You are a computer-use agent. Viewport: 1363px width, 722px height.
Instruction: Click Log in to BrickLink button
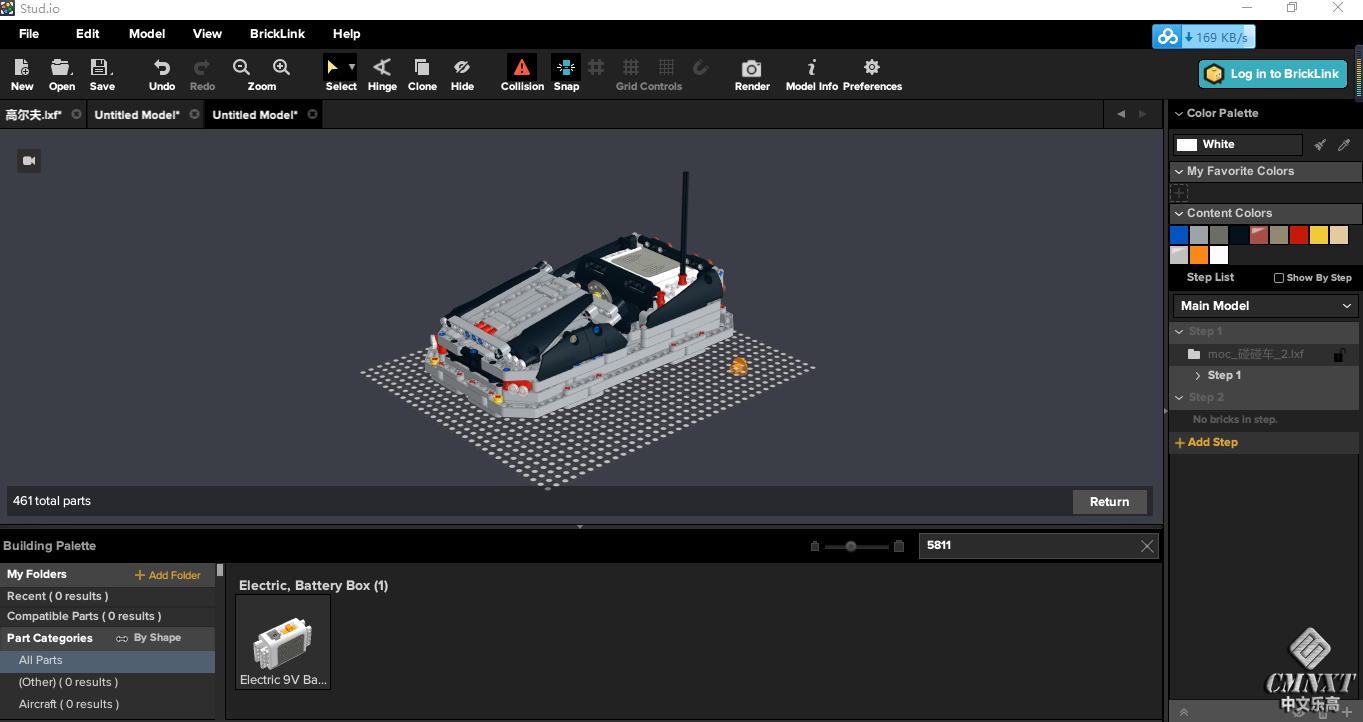(1273, 74)
